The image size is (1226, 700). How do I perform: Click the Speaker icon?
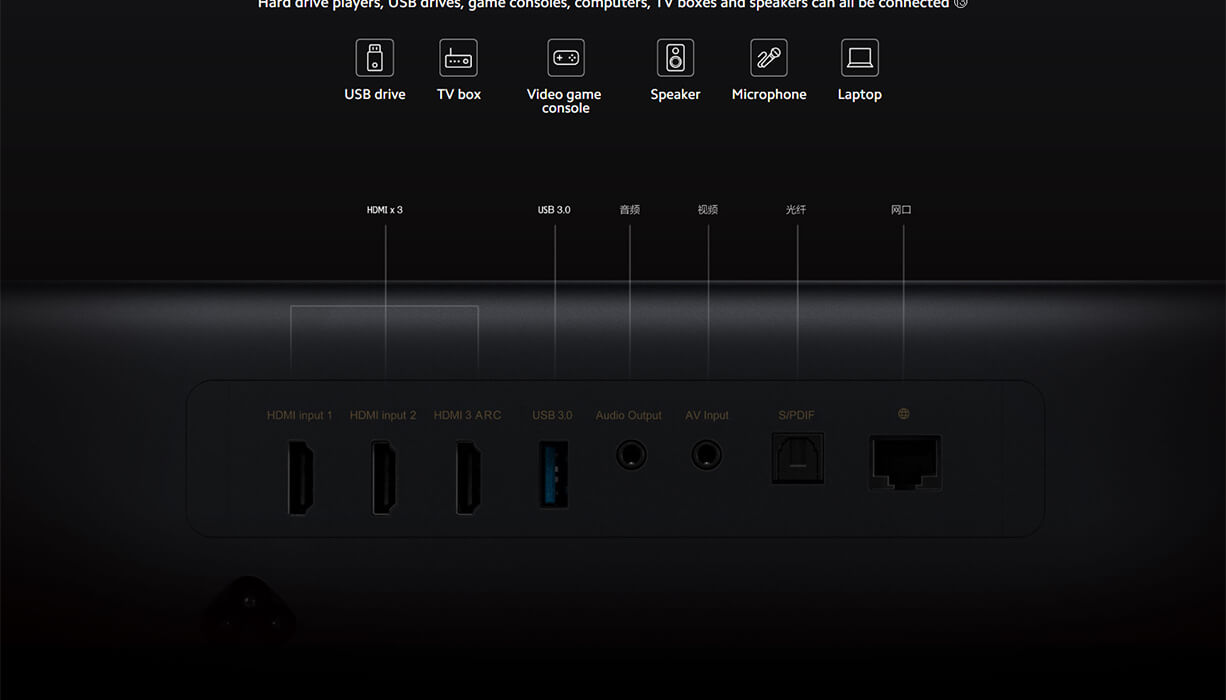[x=675, y=58]
